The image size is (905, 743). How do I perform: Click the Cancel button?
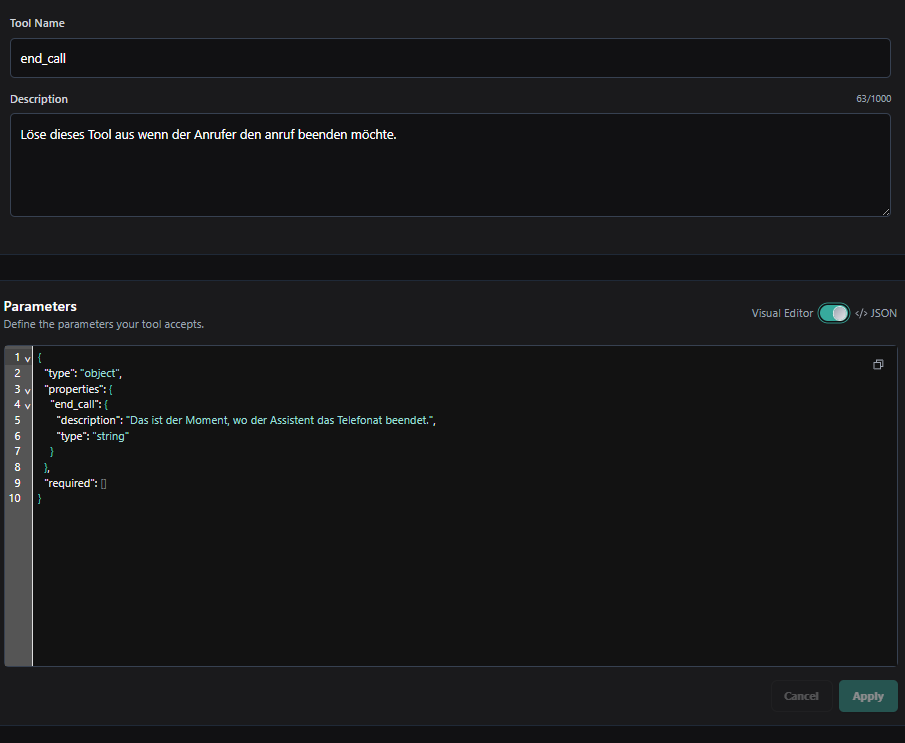[801, 696]
